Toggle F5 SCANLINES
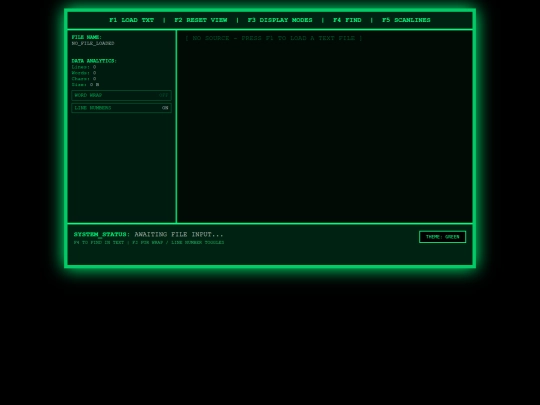The height and width of the screenshot is (405, 540). pos(406,20)
